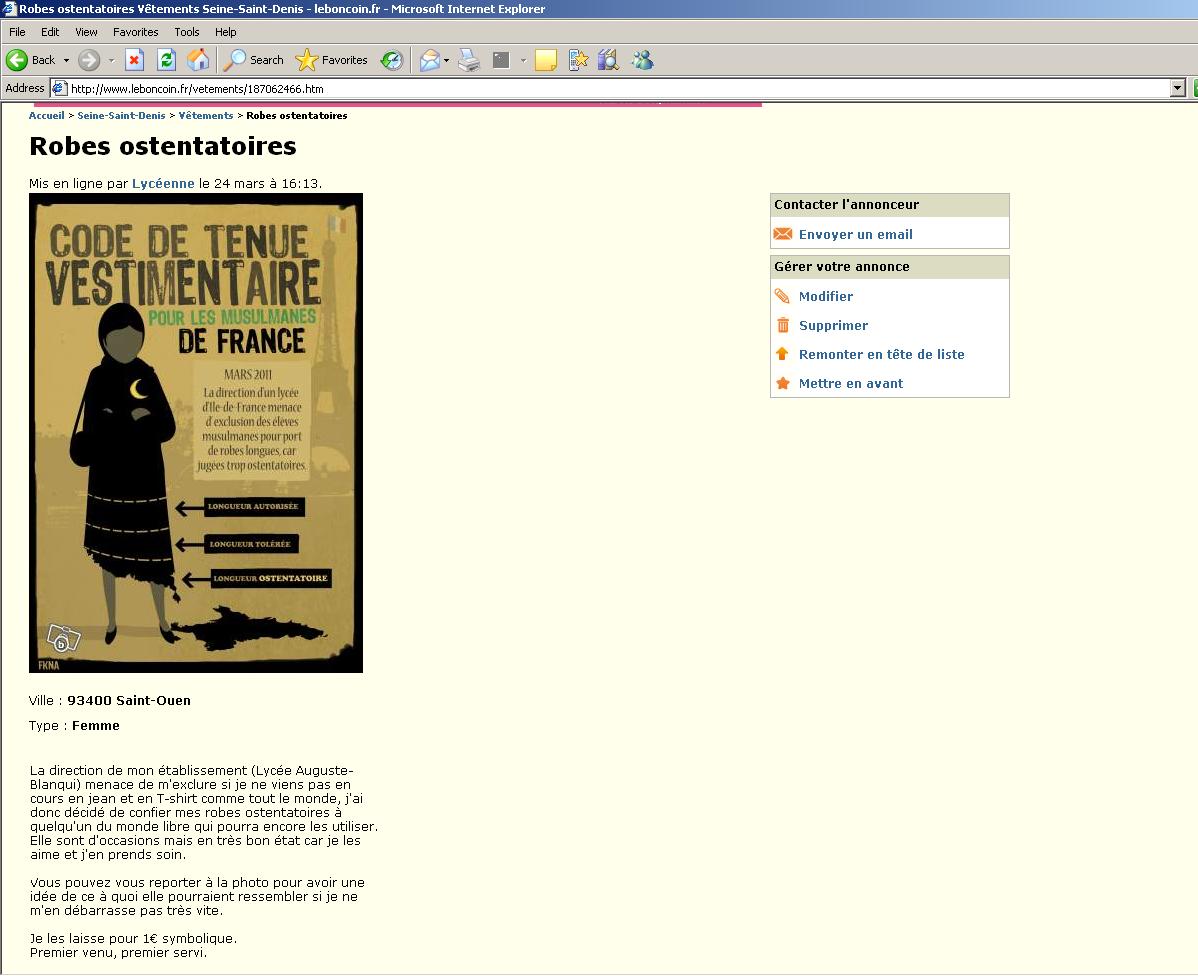Open the View menu

point(86,32)
